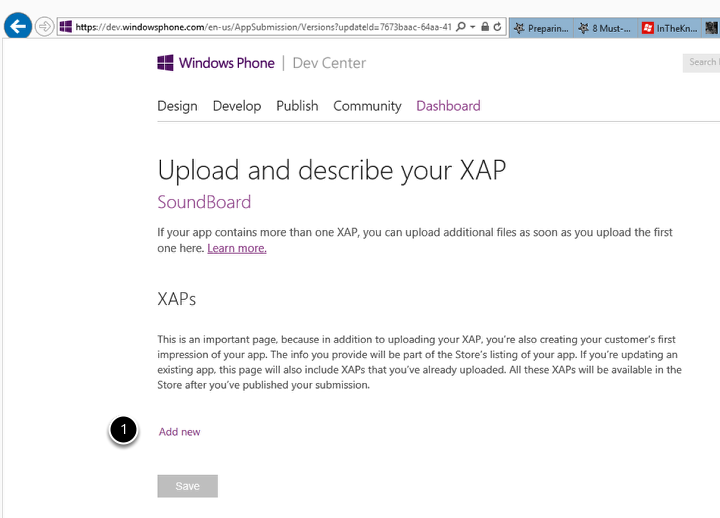Open the Community menu item
This screenshot has height=518, width=720.
pos(367,106)
